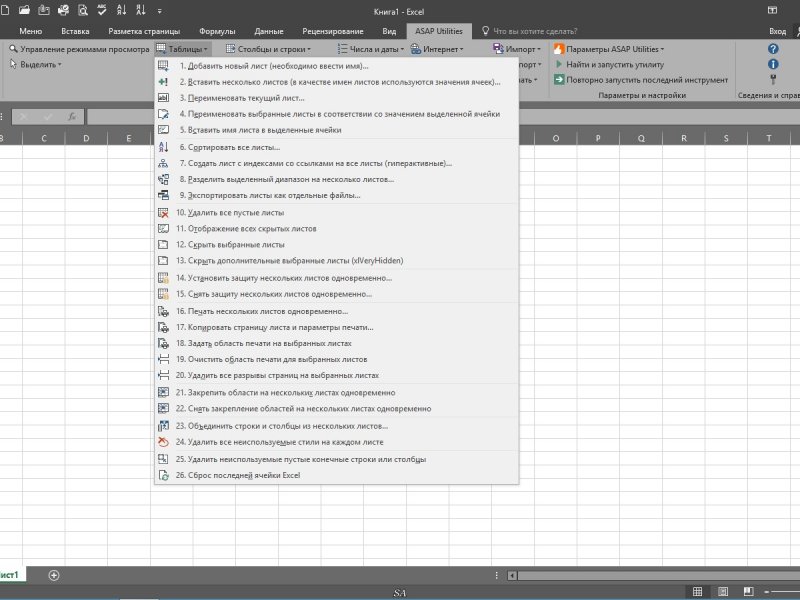Open the Импорт dropdown
The image size is (800, 600).
click(x=517, y=49)
